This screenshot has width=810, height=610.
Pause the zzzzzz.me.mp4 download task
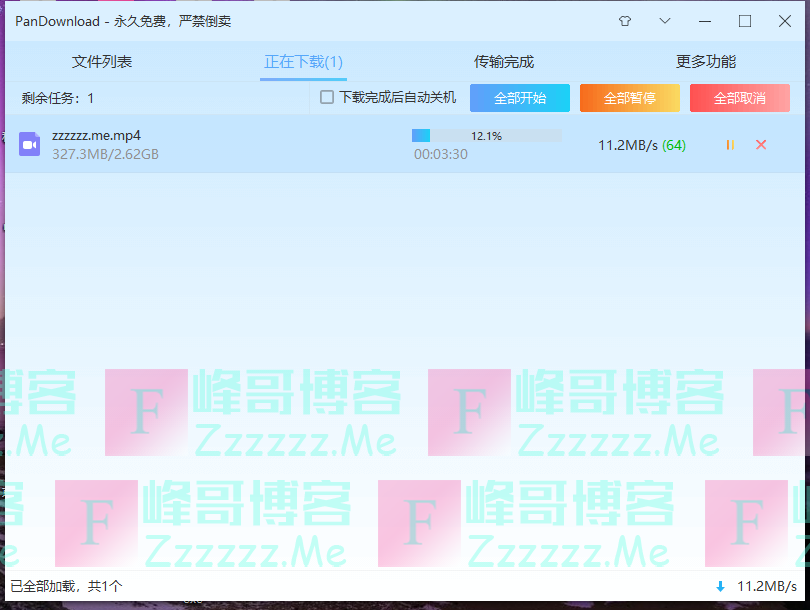click(728, 145)
